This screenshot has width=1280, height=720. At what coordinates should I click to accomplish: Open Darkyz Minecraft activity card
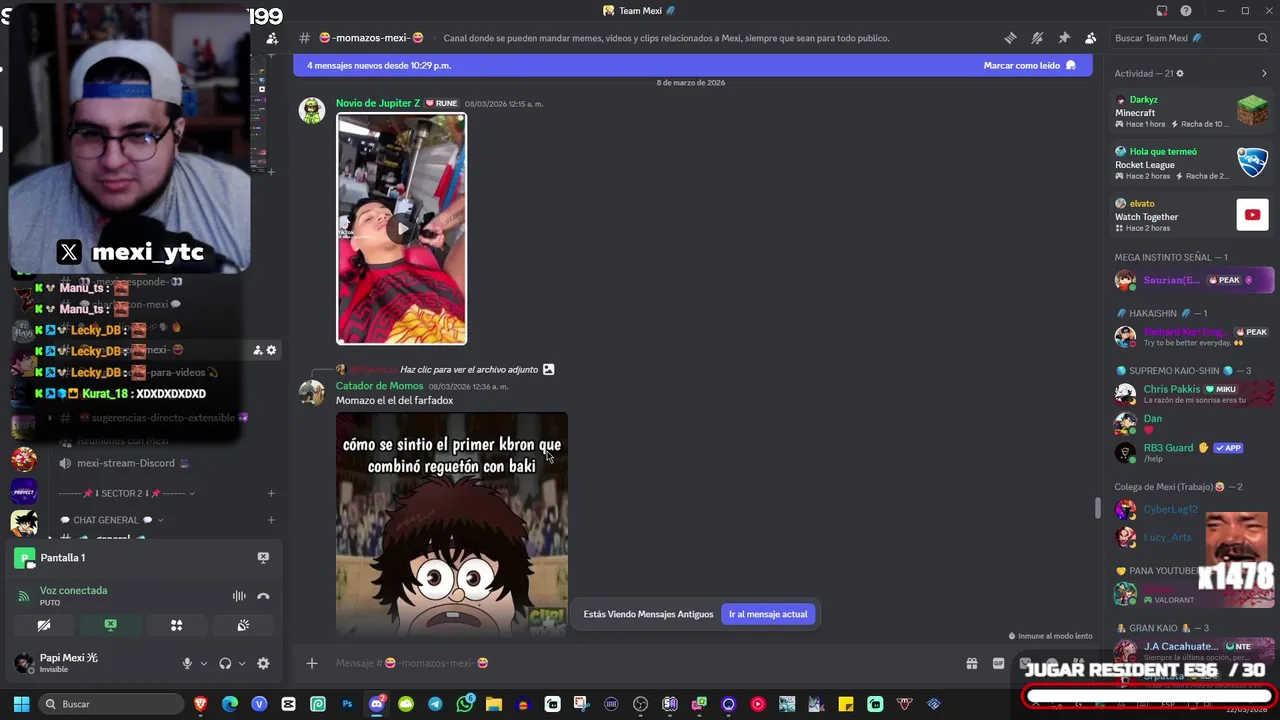tap(1191, 111)
